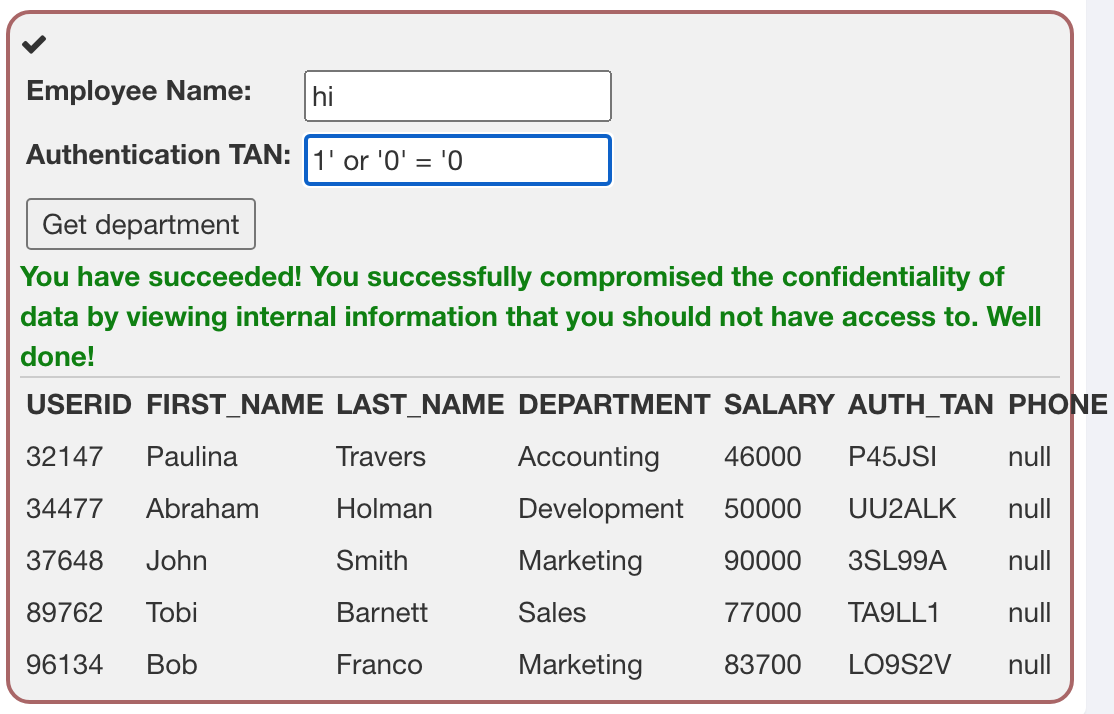Click Bob Franco's Marketing department cell

[x=580, y=664]
